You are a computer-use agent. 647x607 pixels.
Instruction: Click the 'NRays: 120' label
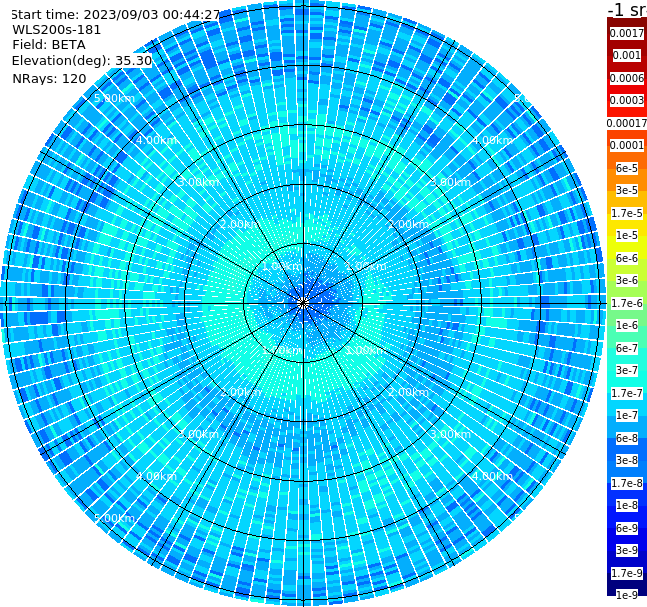tap(49, 78)
